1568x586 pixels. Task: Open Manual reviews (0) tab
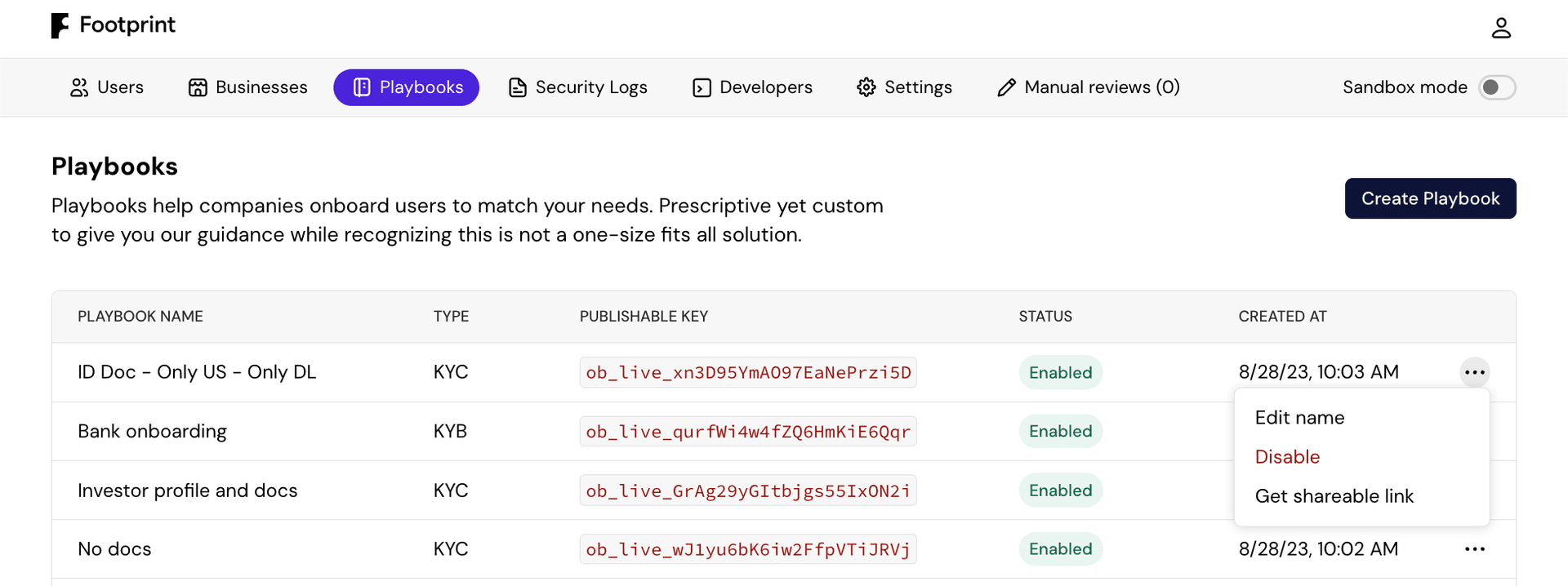[1089, 87]
